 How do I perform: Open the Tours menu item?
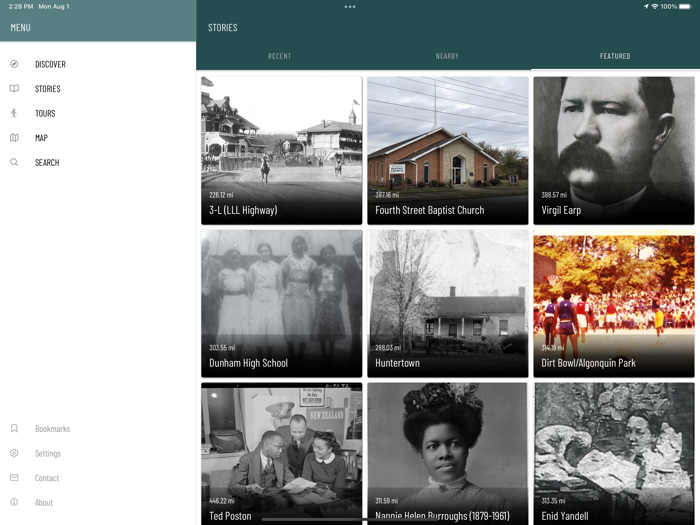pyautogui.click(x=45, y=113)
